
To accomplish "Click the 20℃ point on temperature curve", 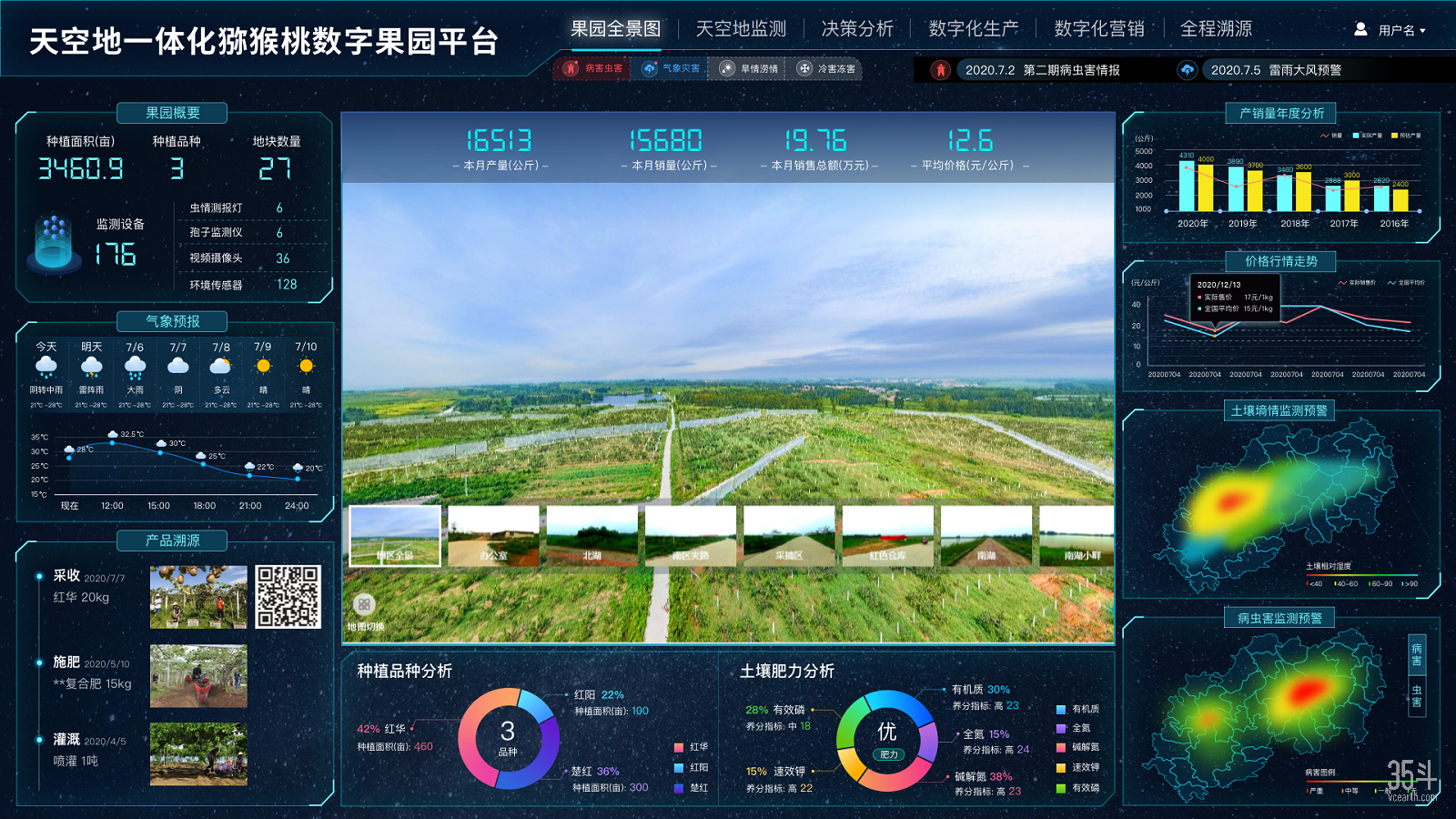I will 298,477.
